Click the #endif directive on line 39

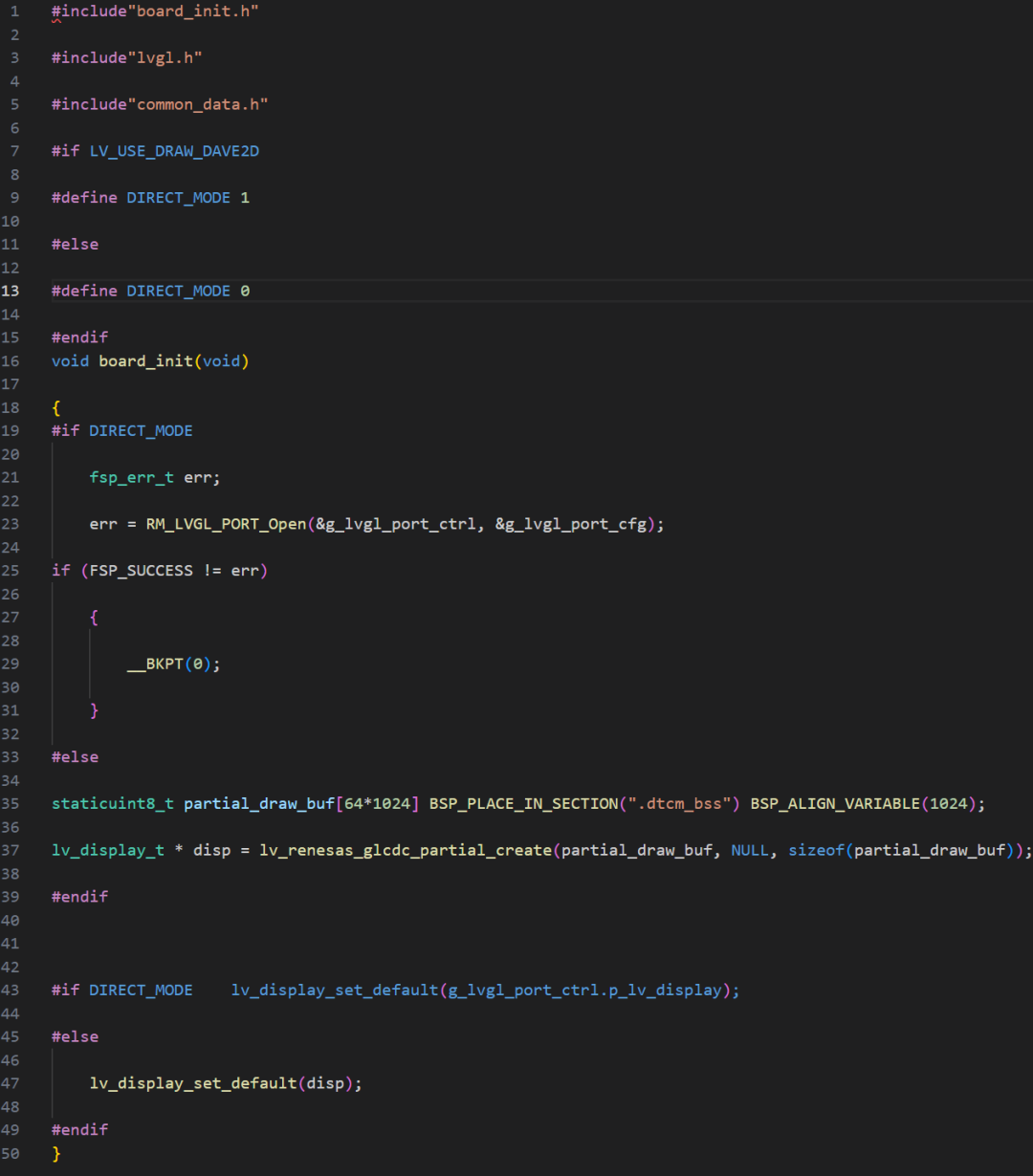pos(80,897)
